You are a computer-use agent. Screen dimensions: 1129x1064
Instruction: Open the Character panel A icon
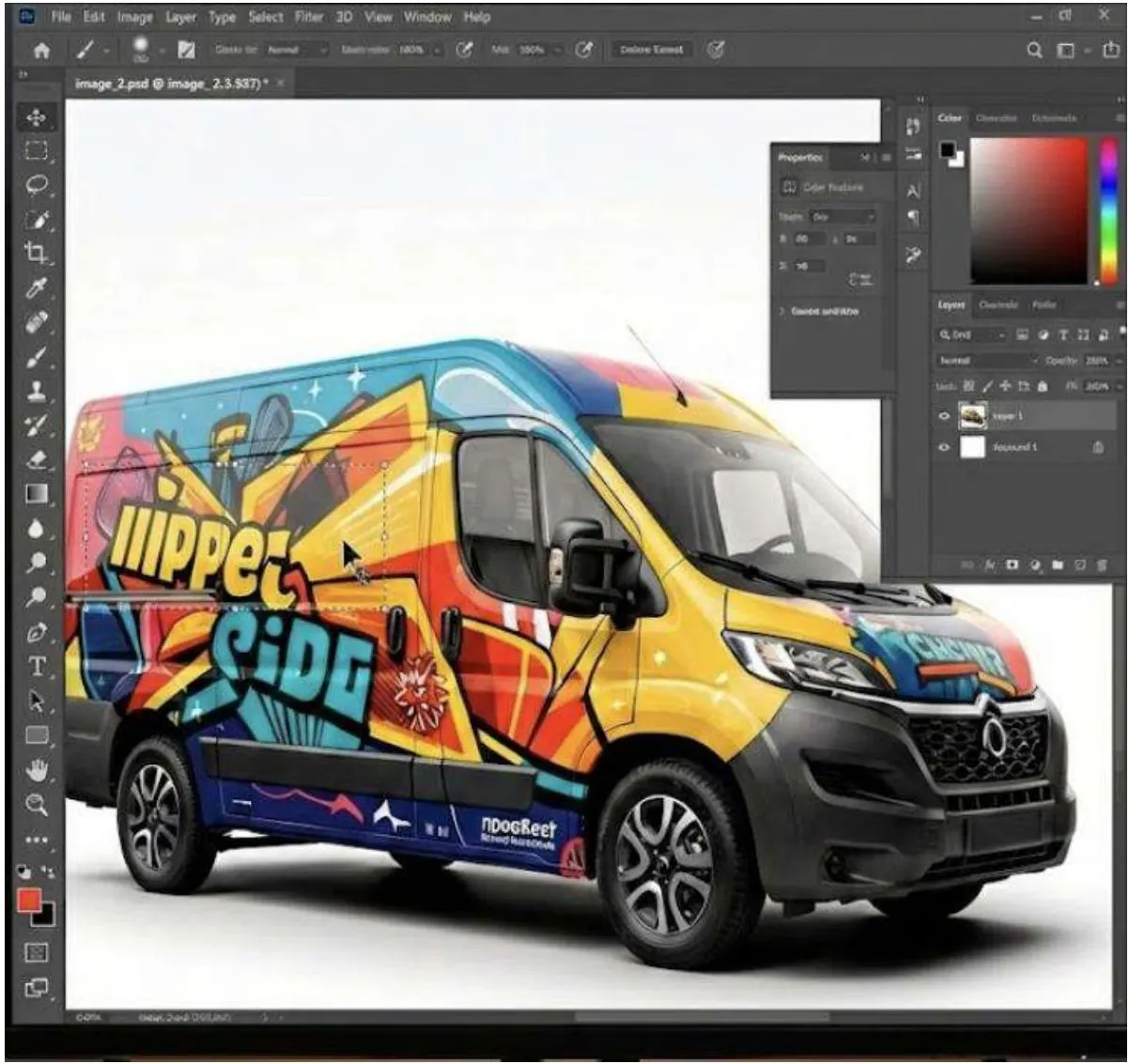913,191
